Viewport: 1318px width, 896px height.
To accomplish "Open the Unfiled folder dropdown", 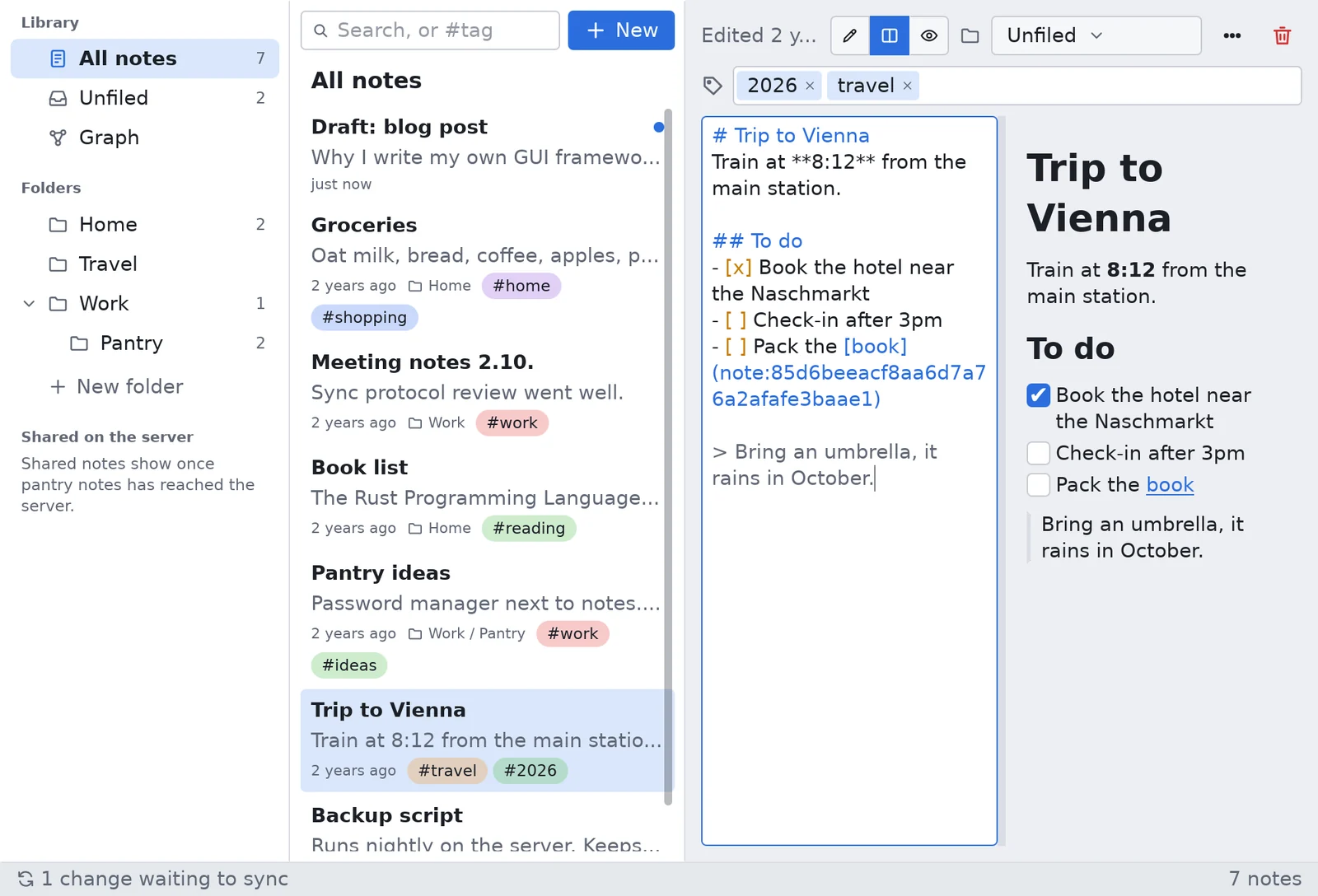I will [1096, 35].
